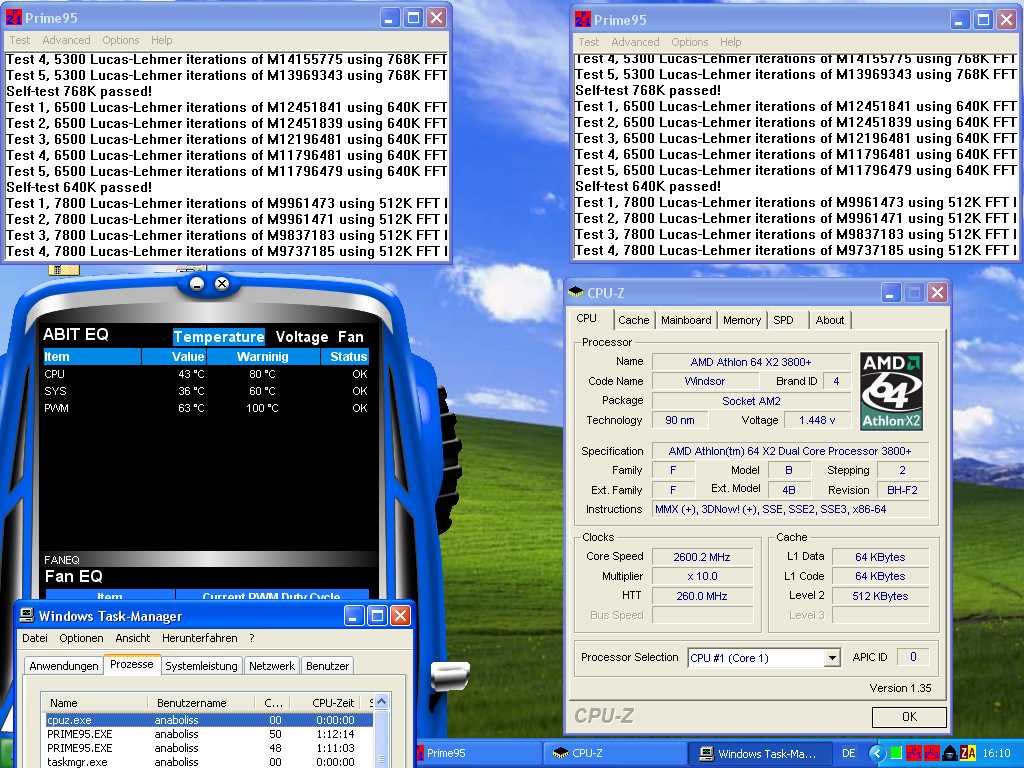Image resolution: width=1024 pixels, height=768 pixels.
Task: Switch to the About tab in CPU-Z
Action: click(x=829, y=320)
